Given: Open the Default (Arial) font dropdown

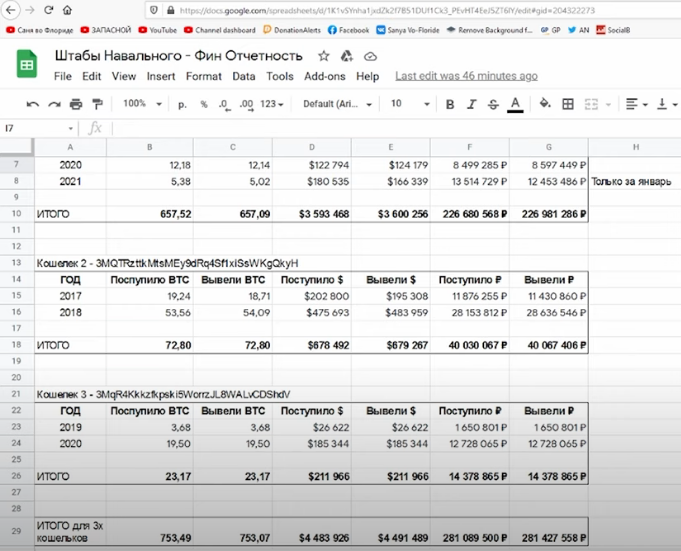Looking at the screenshot, I should click(x=337, y=104).
